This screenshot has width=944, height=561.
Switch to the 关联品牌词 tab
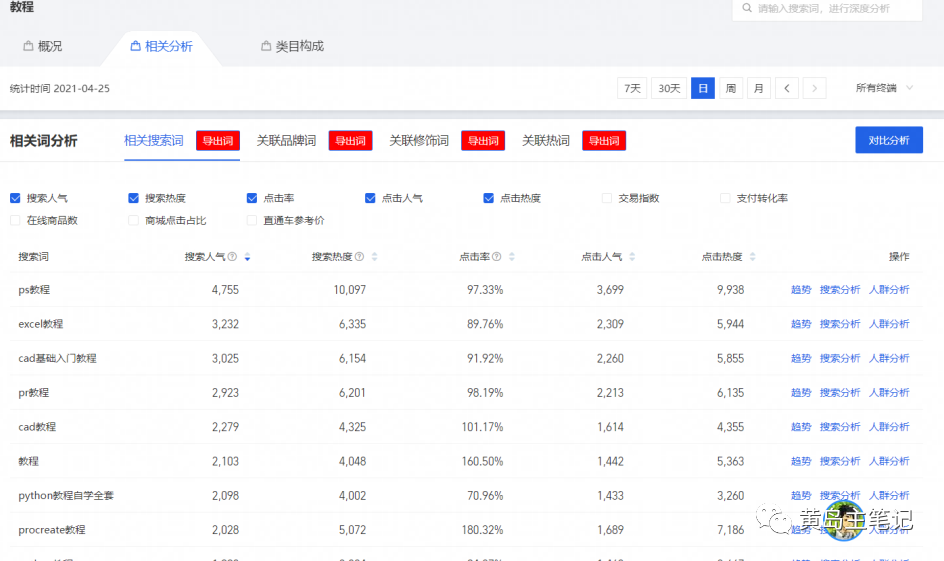pos(286,141)
